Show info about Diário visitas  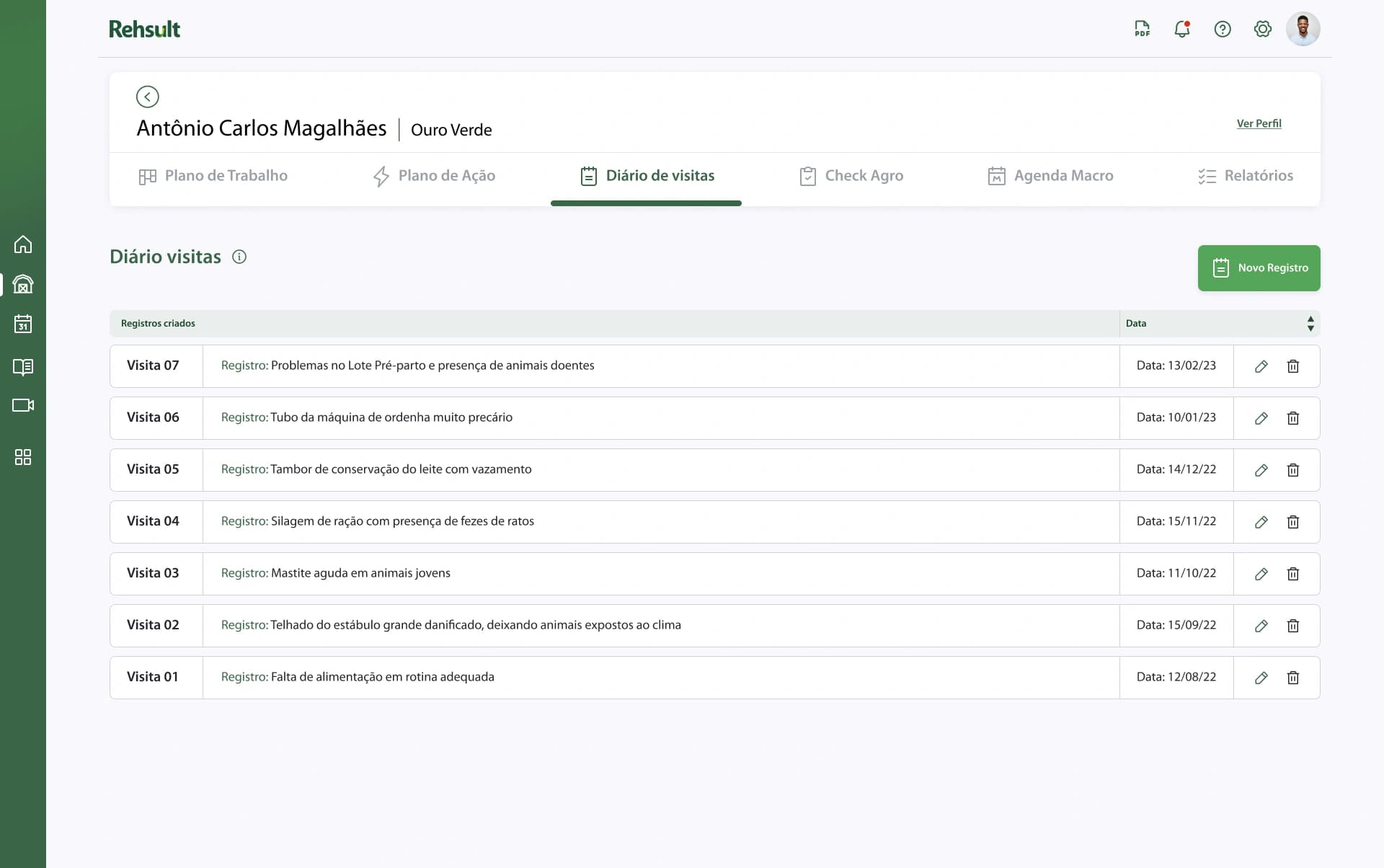[239, 257]
